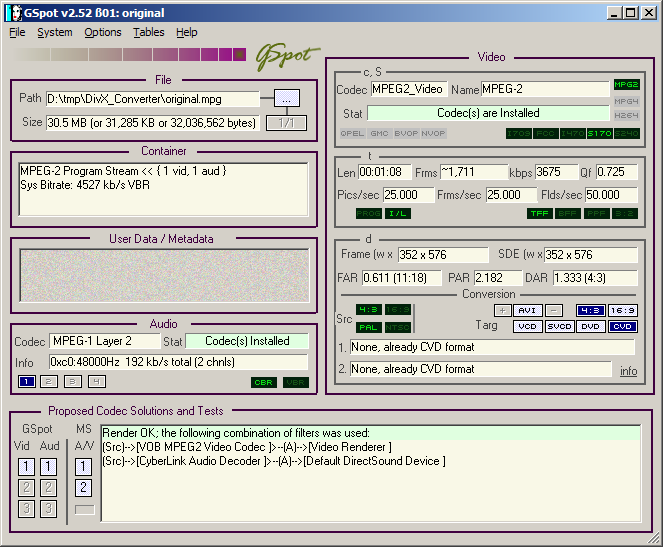The height and width of the screenshot is (547, 663).
Task: Toggle the VCD target format
Action: tap(527, 327)
